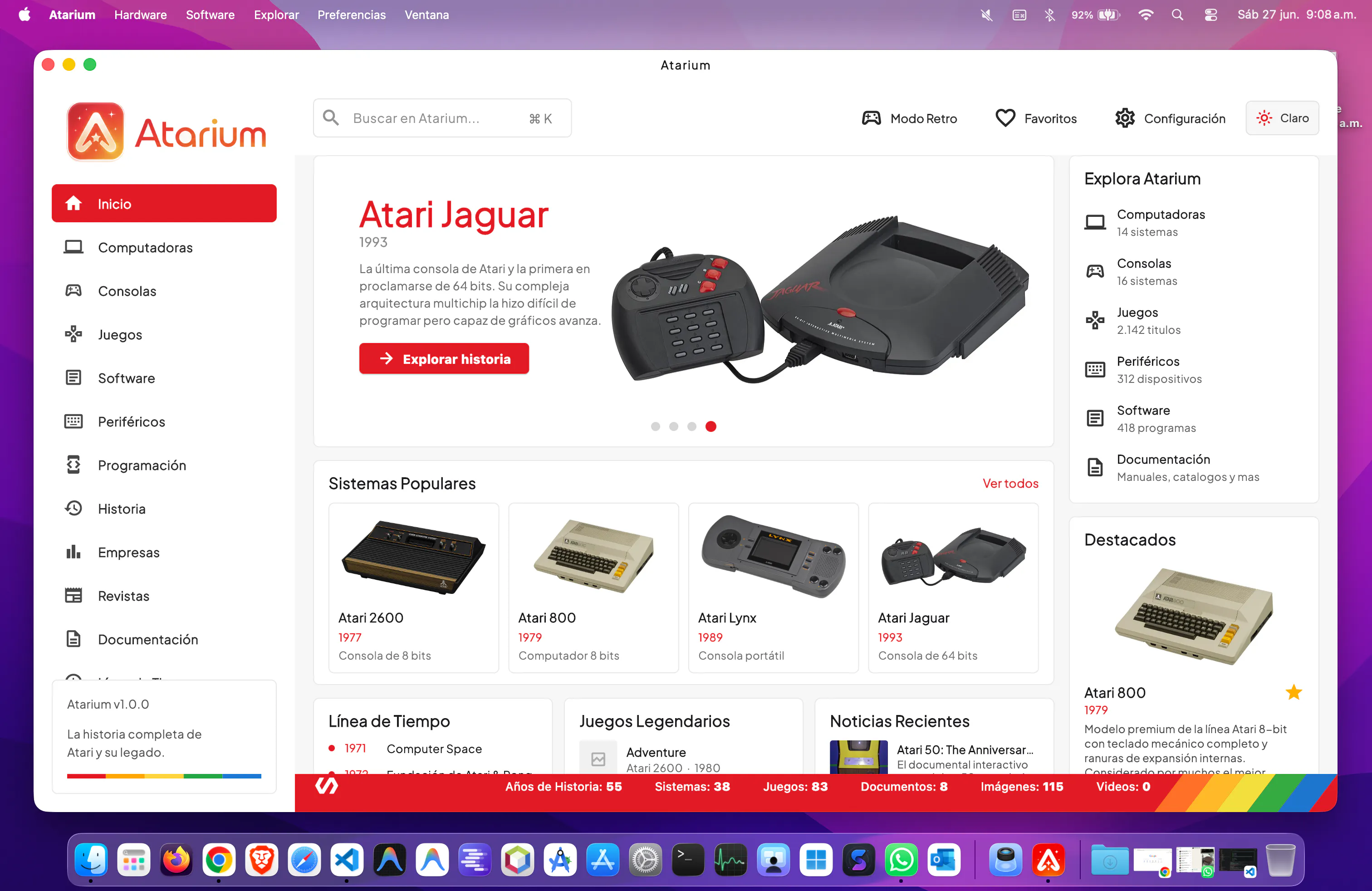Image resolution: width=1372 pixels, height=891 pixels.
Task: Click the Consolas gamepad icon in sidebar
Action: tap(73, 290)
